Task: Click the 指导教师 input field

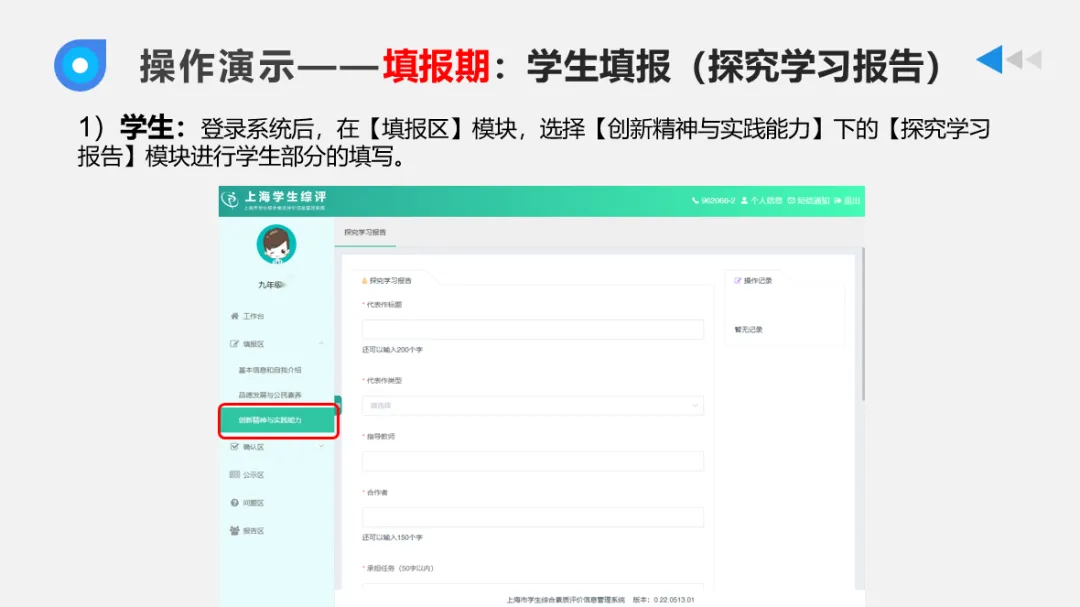Action: [532, 461]
